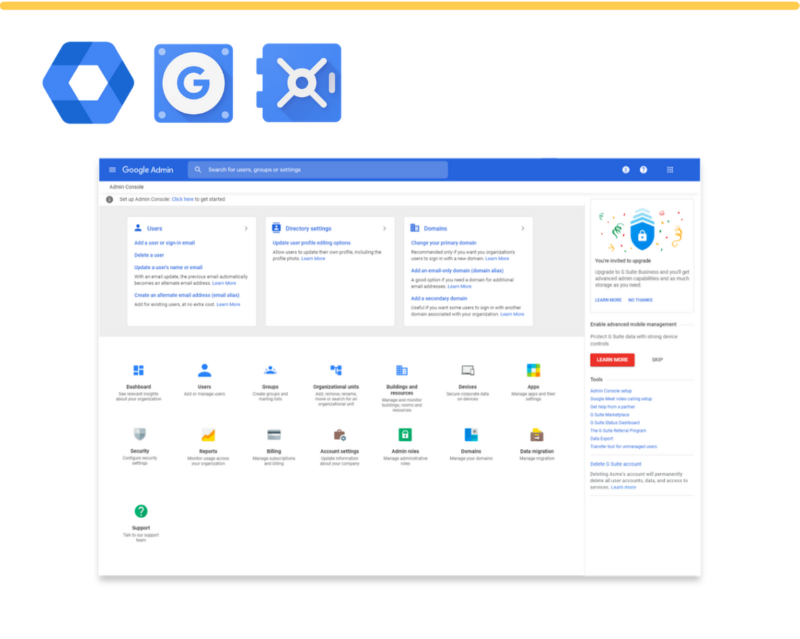Open the 'G Suite Marketplace' link
This screenshot has height=639, width=800.
610,415
